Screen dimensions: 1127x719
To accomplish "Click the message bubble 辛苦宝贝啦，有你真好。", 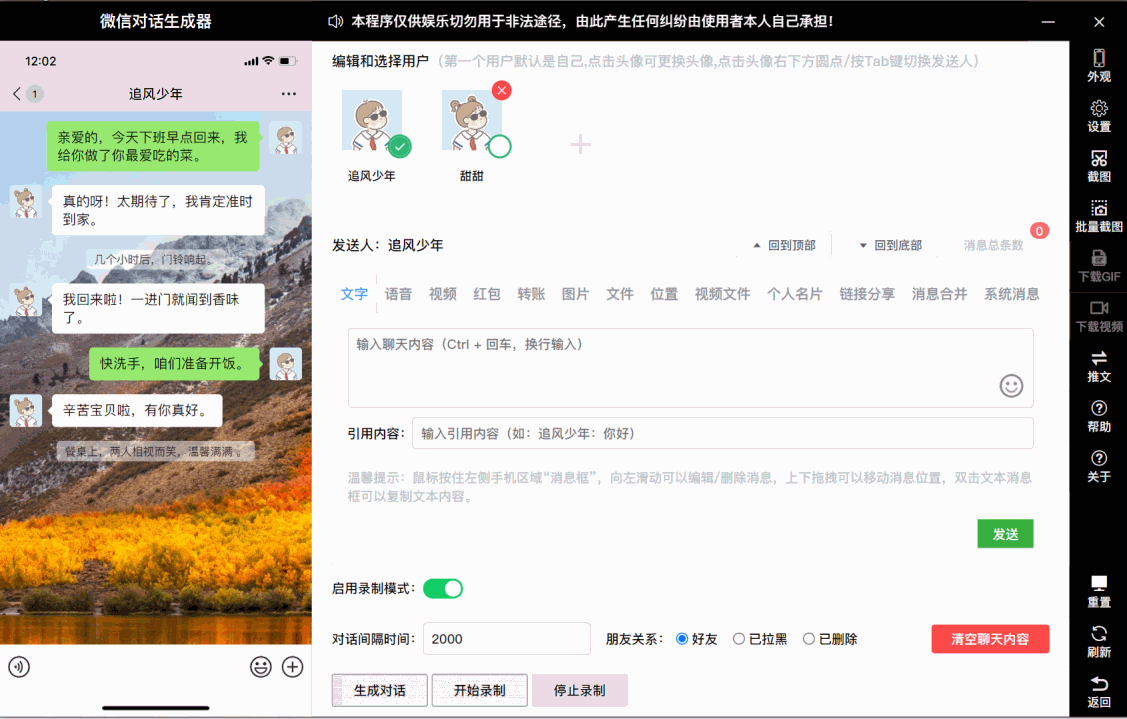I will (x=137, y=411).
